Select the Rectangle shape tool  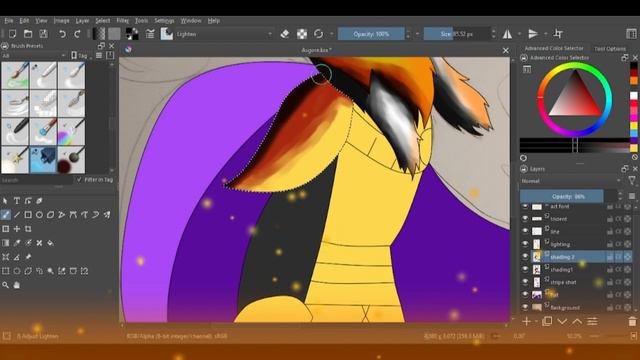point(28,215)
